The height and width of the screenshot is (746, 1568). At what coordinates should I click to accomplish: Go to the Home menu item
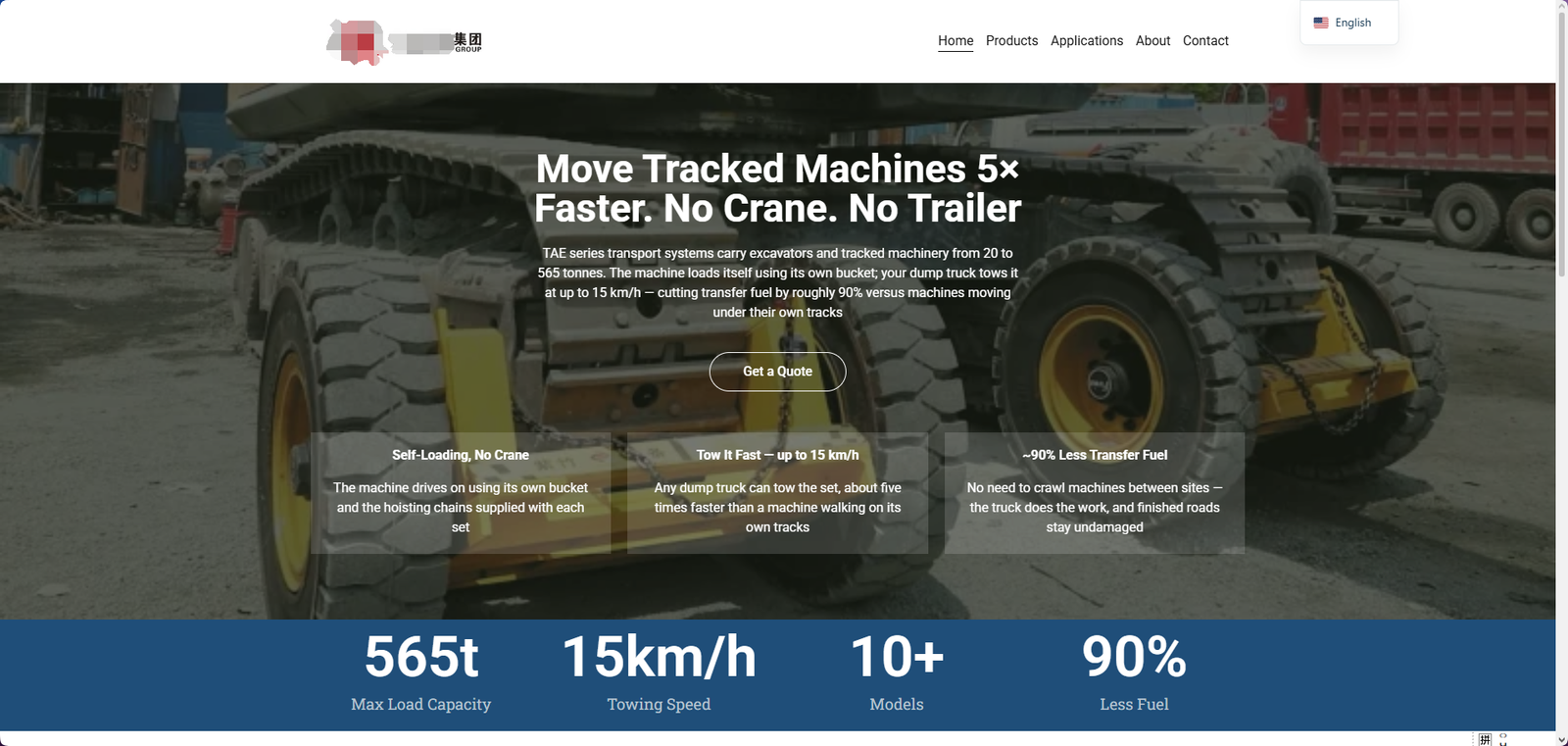point(955,41)
